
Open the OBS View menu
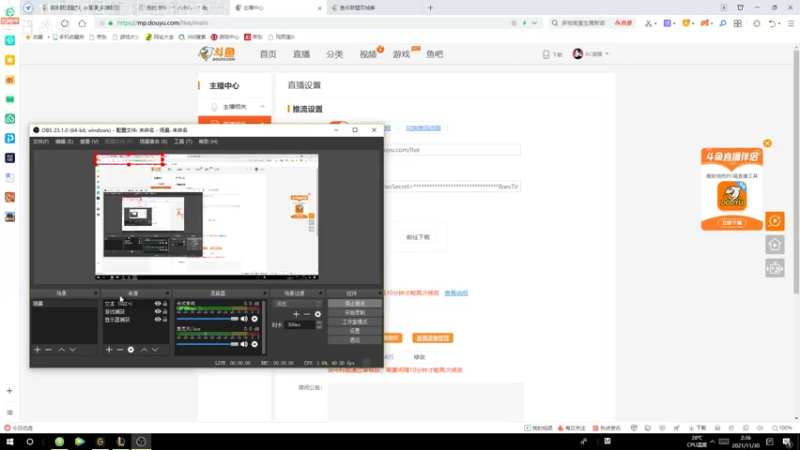[89, 141]
